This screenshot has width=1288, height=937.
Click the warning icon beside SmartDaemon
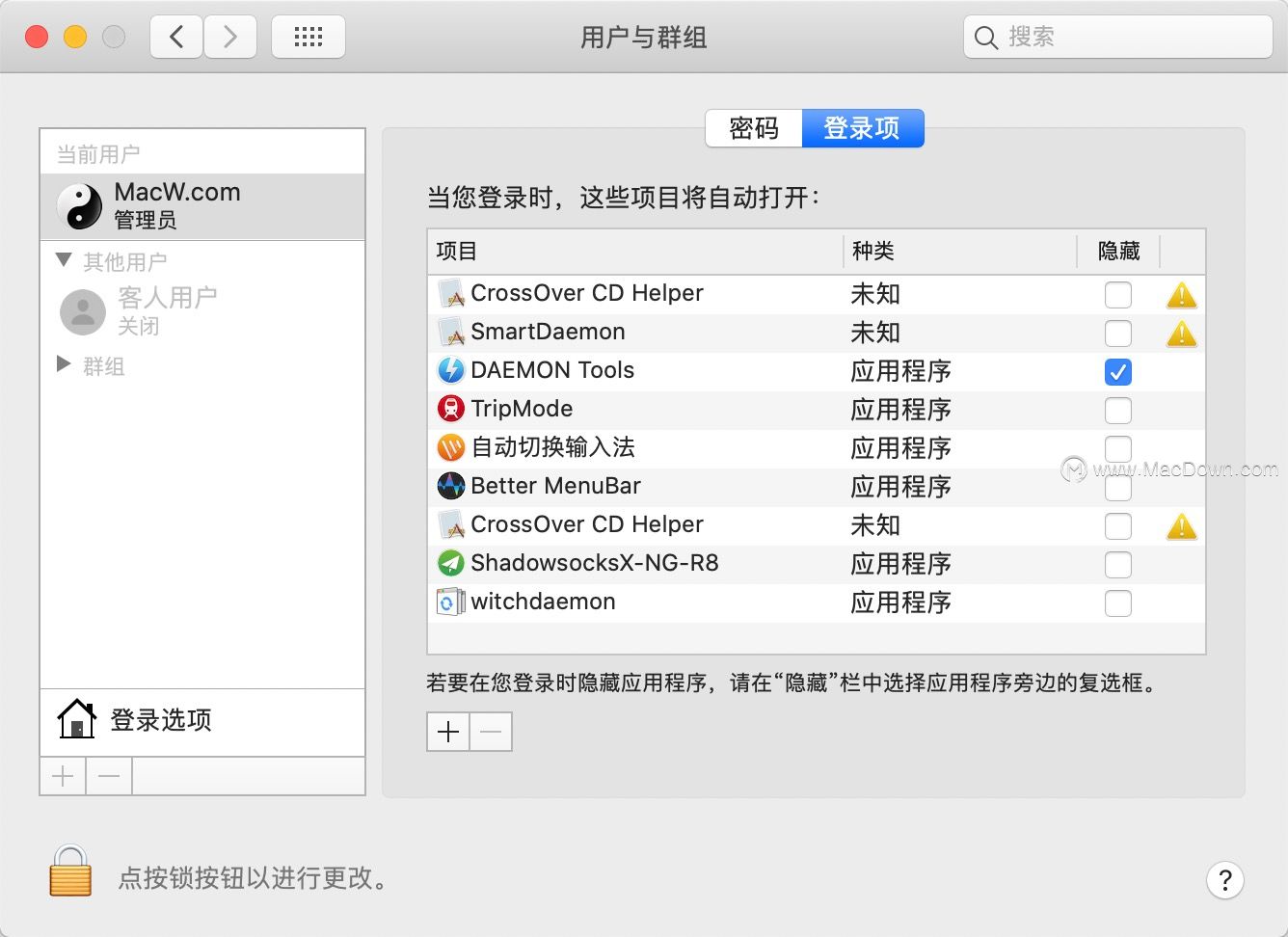(x=1181, y=334)
